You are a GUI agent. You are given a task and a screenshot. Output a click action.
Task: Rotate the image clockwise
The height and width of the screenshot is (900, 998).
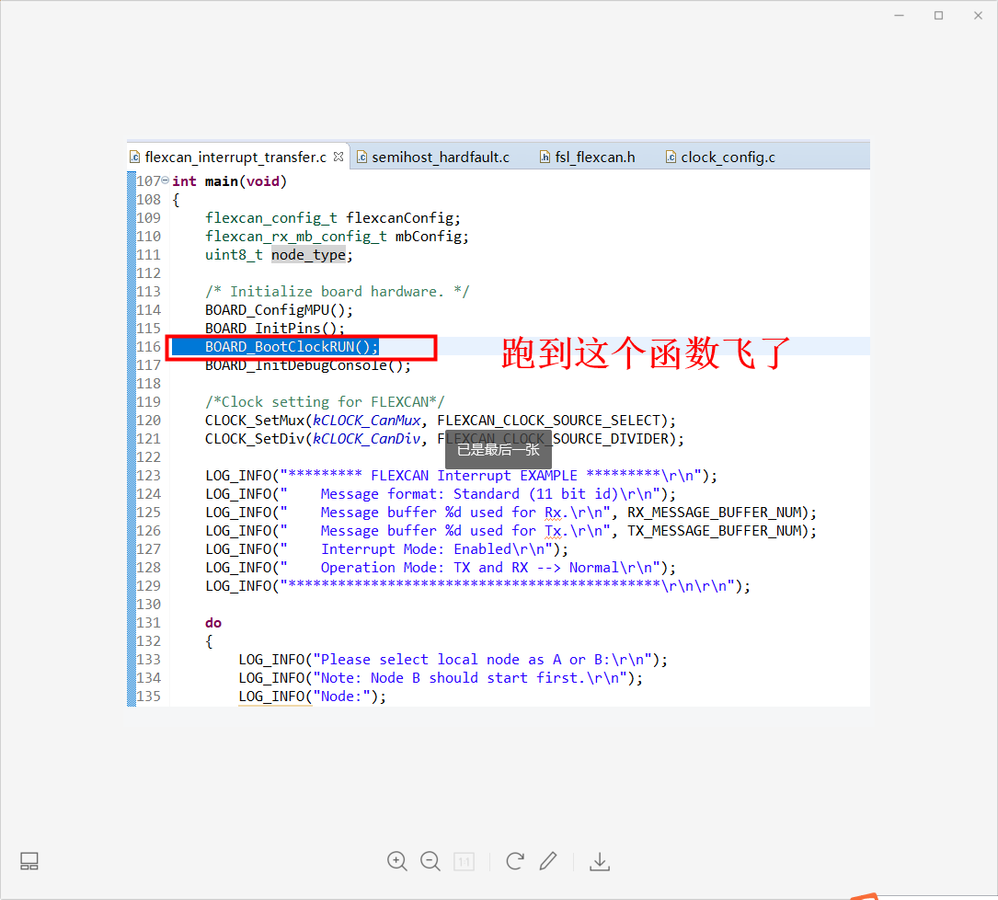coord(515,861)
